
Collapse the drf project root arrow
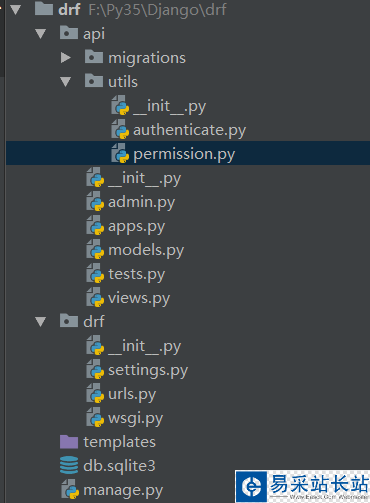15,10
